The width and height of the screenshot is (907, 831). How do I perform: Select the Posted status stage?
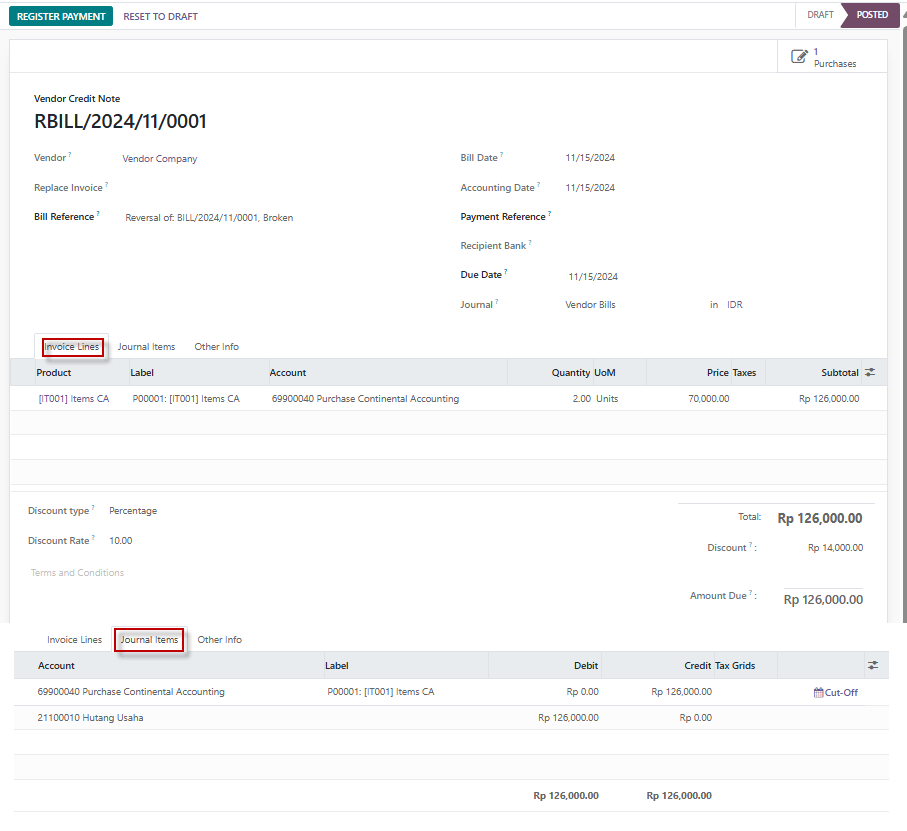pos(872,15)
